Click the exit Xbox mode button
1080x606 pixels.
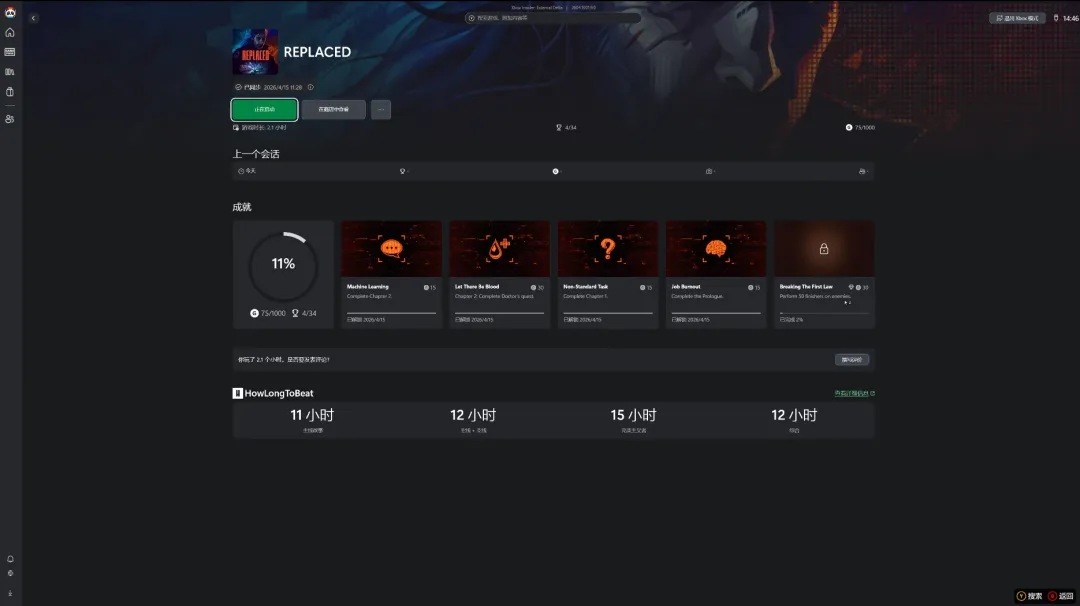click(x=1017, y=18)
